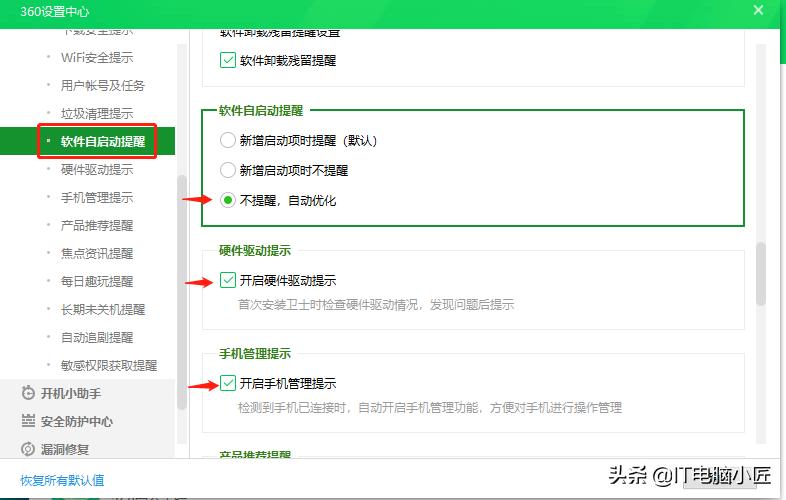This screenshot has height=500, width=786.
Task: Click 恢复所有默认值 link
Action: pyautogui.click(x=62, y=480)
